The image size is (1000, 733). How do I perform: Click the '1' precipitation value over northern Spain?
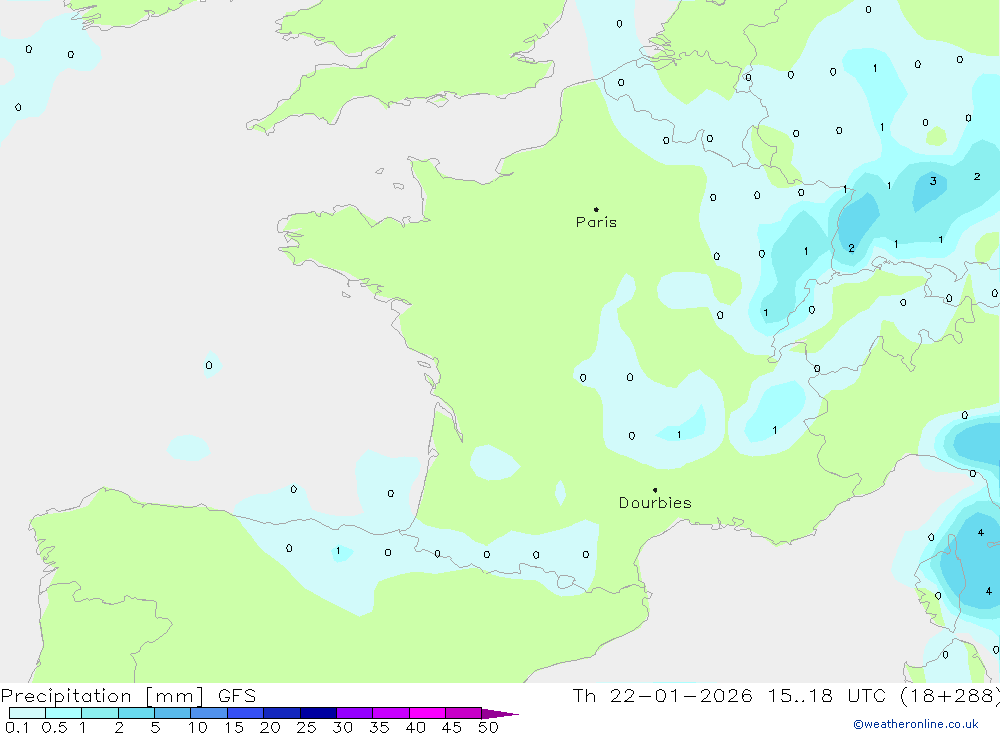tap(338, 551)
